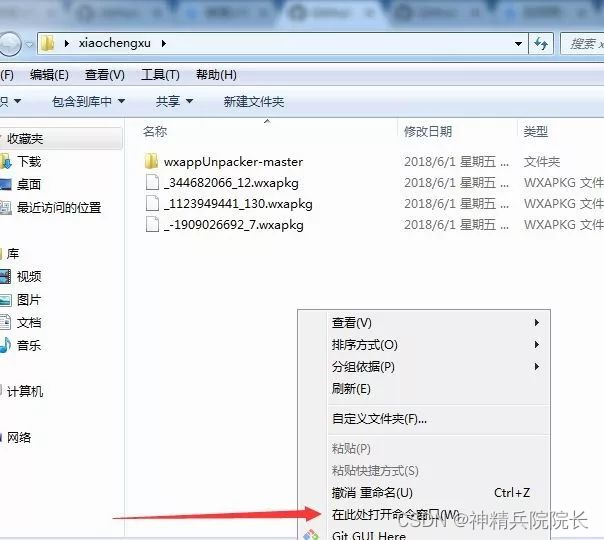Open 共享 dropdown in toolbar
604x540 pixels.
(x=174, y=101)
